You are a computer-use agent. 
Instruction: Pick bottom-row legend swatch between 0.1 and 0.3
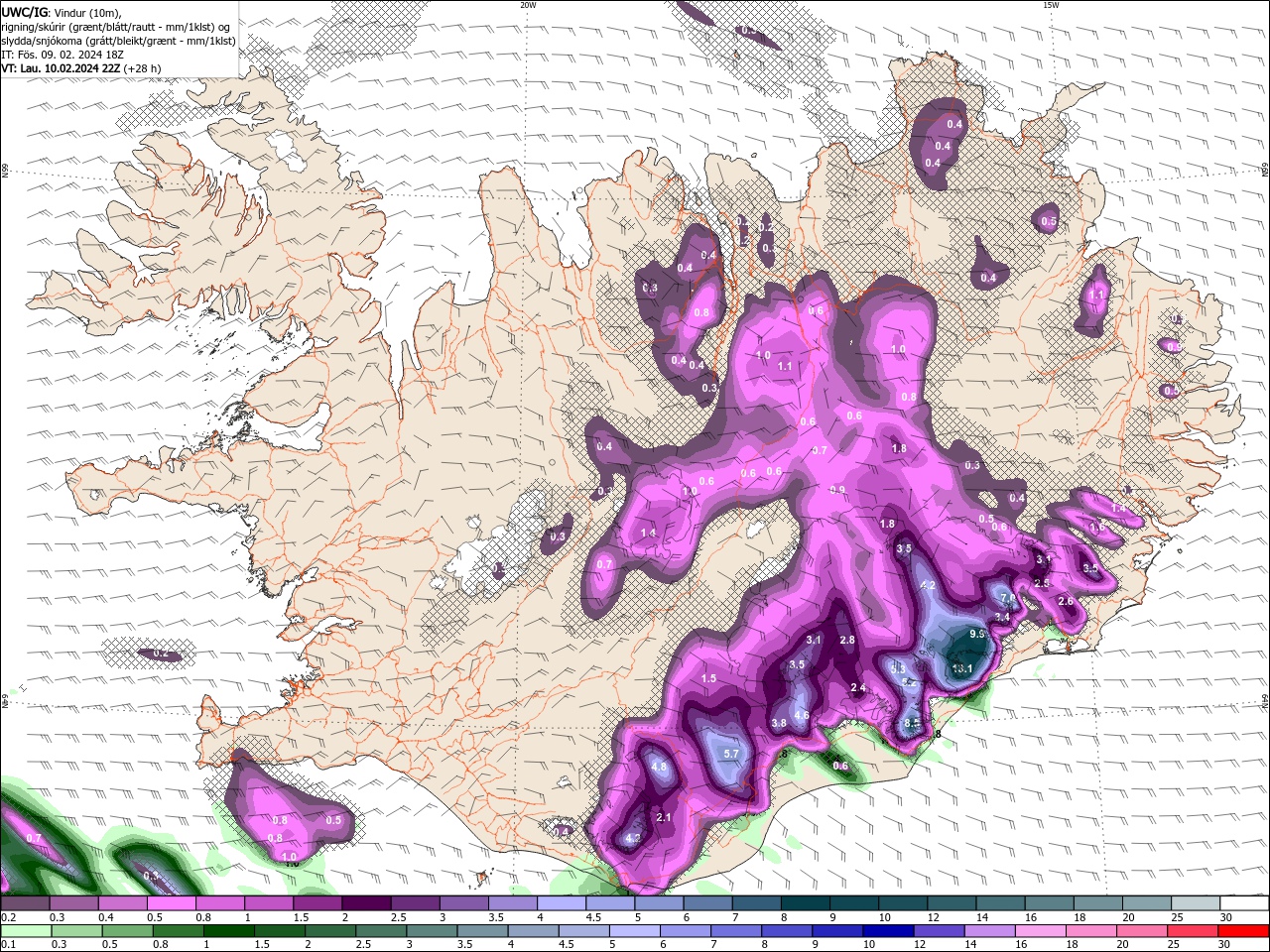coord(26,931)
